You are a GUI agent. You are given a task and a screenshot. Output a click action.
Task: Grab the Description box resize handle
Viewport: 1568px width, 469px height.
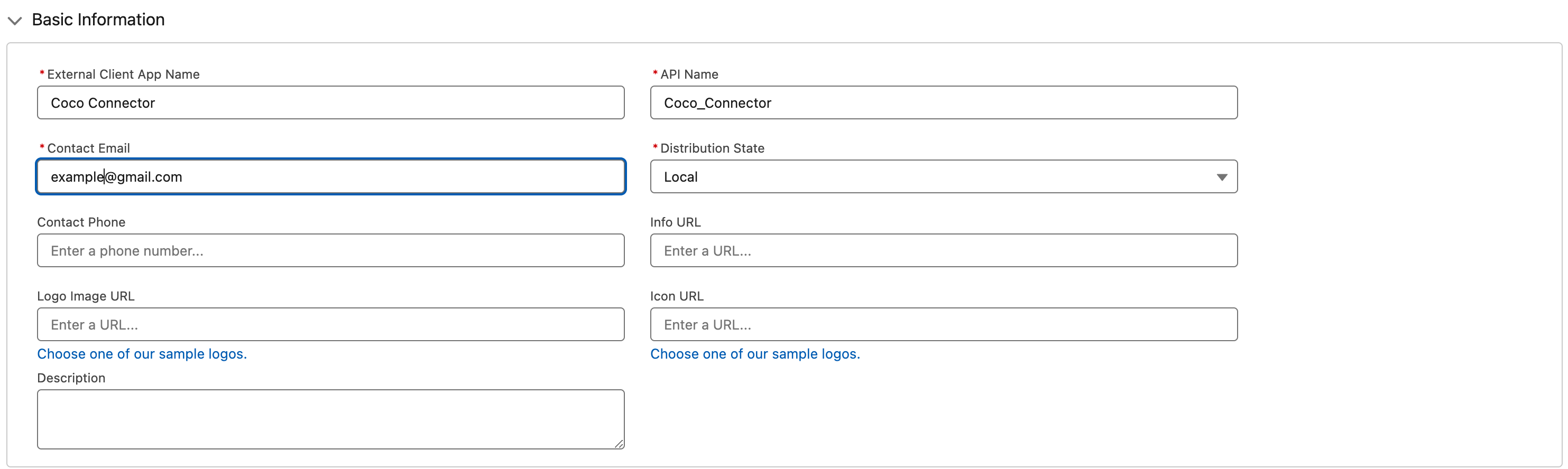coord(619,444)
